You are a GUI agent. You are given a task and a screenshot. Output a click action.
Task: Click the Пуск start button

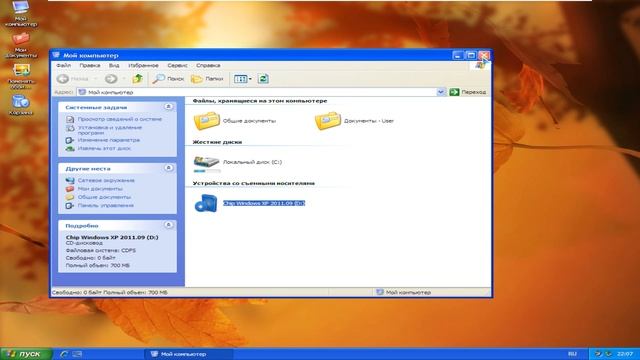point(26,354)
